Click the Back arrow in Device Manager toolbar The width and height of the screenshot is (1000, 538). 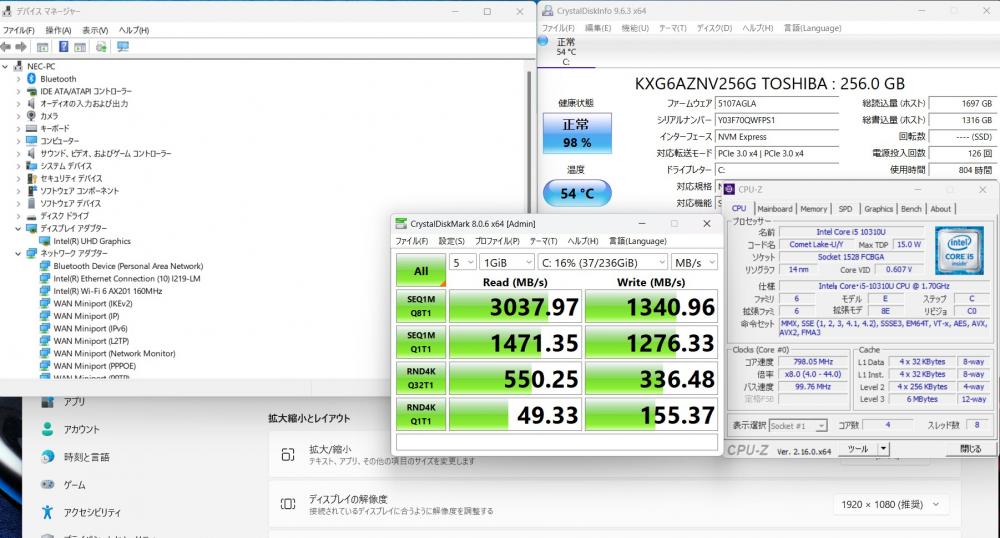coord(6,47)
